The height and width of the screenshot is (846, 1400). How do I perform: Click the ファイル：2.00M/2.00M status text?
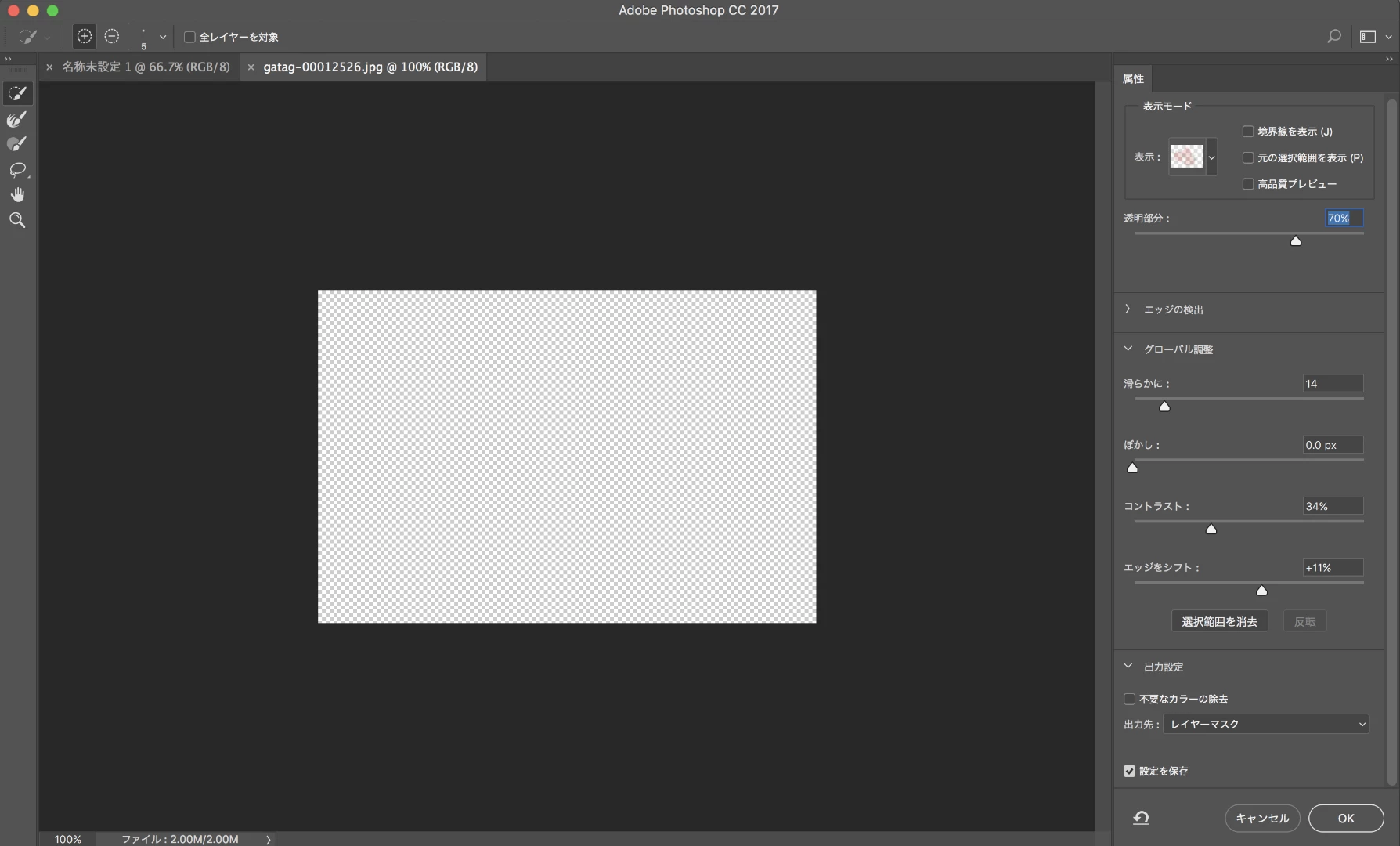[180, 839]
